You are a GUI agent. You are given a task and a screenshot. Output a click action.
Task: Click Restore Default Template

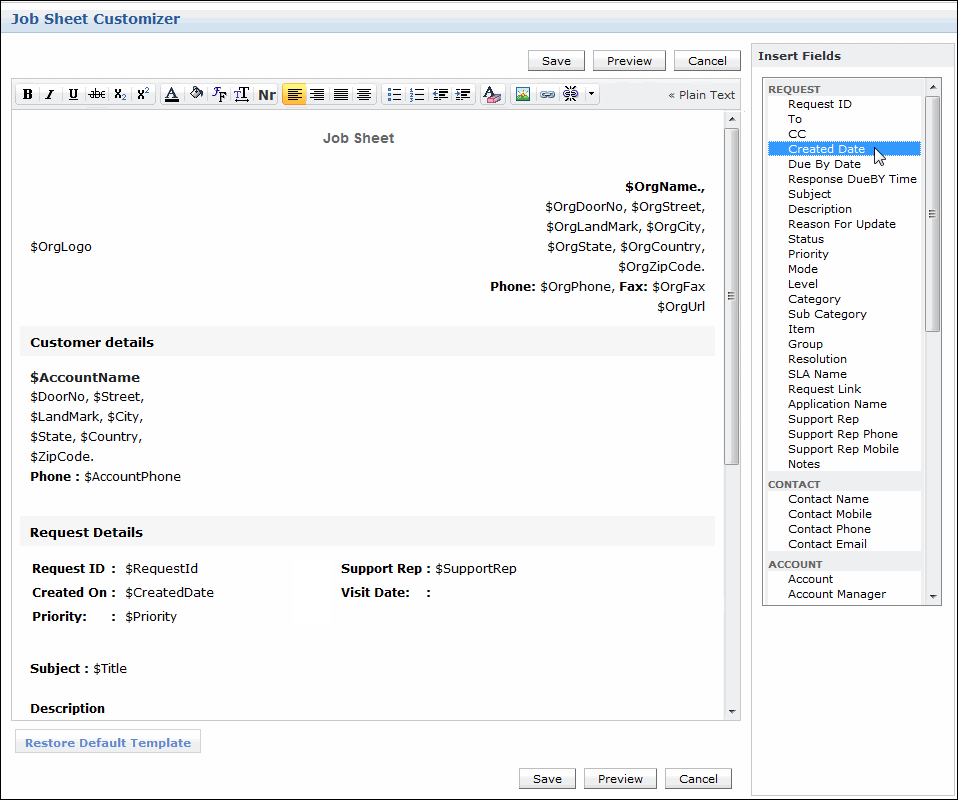108,742
